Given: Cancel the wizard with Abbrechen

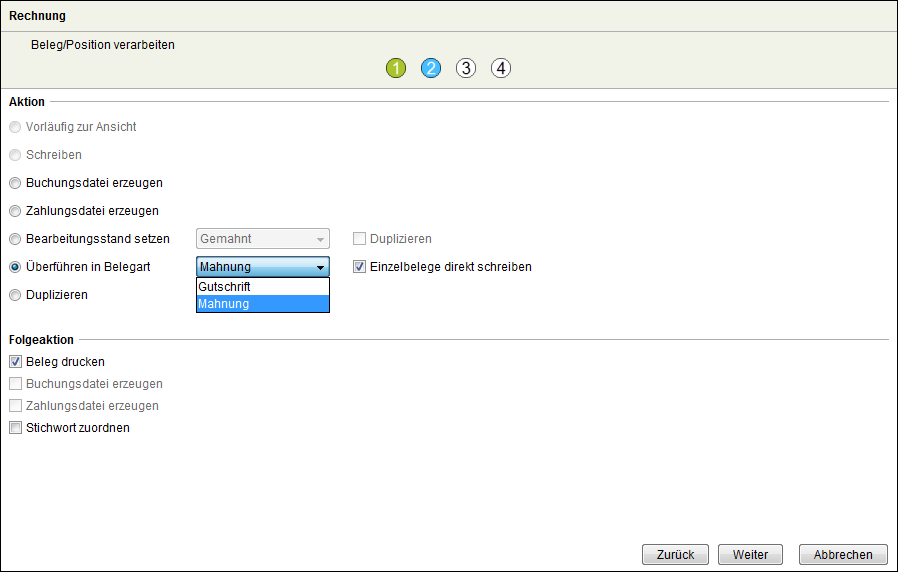Looking at the screenshot, I should tap(842, 554).
